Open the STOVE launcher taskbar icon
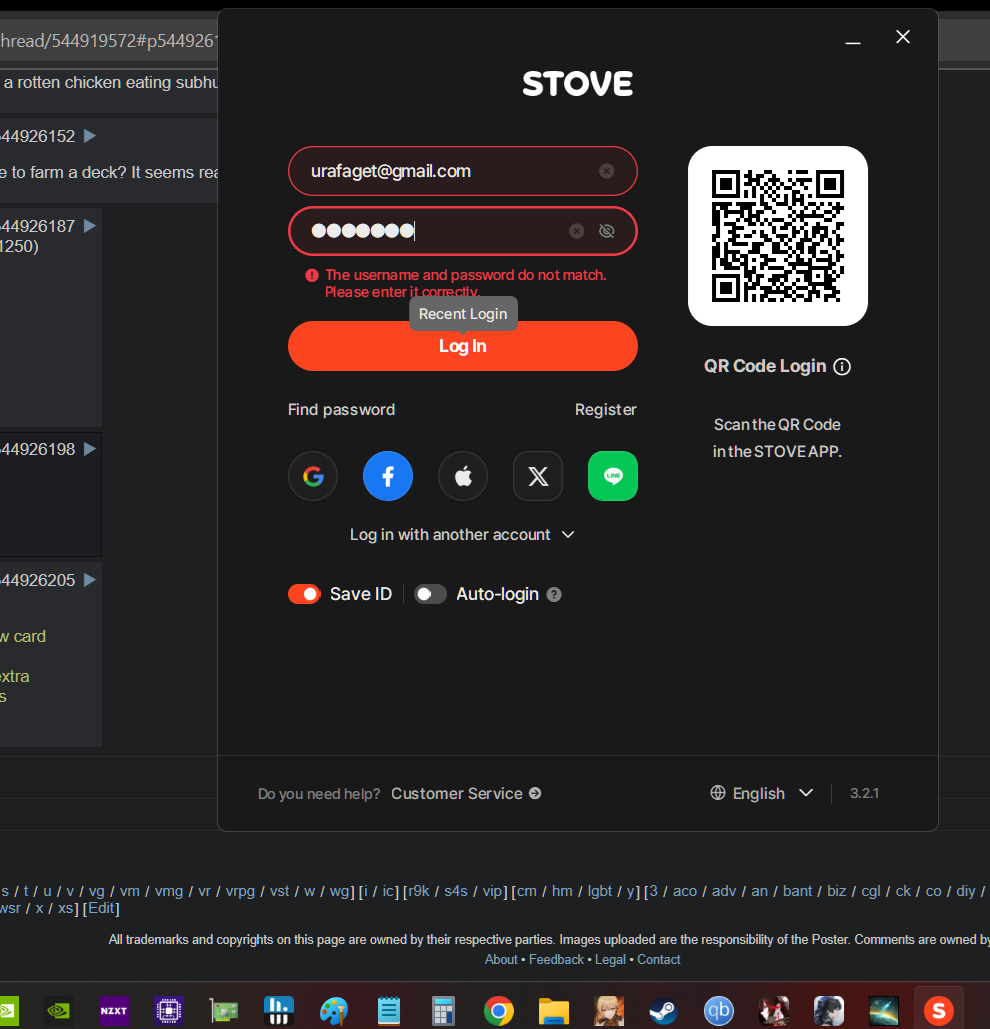This screenshot has width=990, height=1029. [939, 1010]
